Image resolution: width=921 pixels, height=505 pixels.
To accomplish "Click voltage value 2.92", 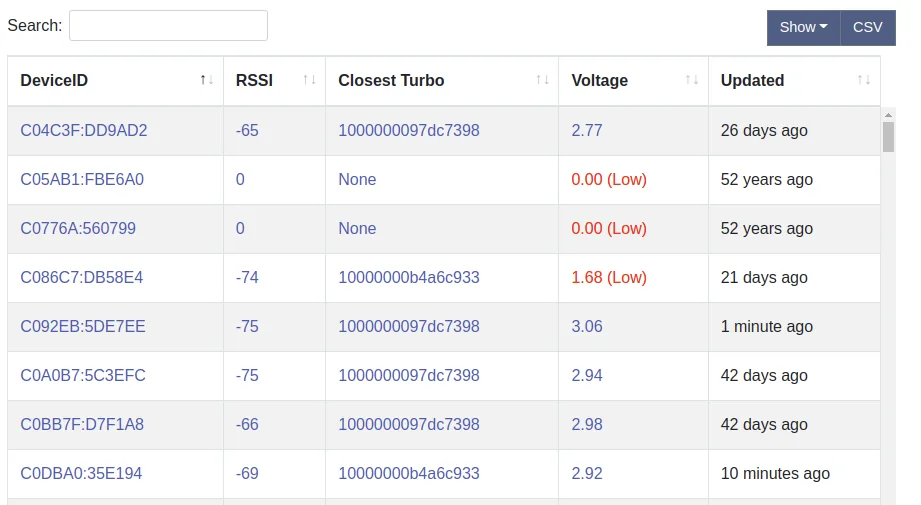I will [587, 473].
